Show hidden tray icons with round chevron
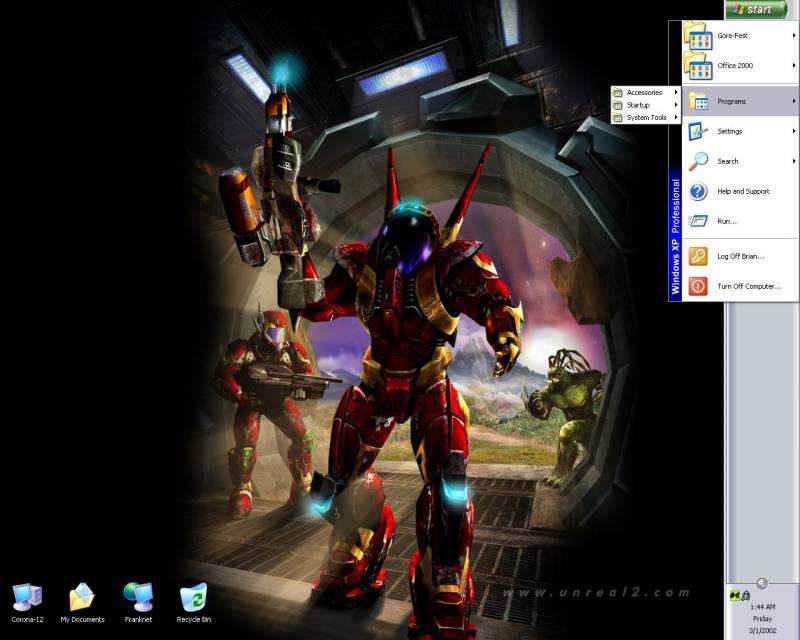Viewport: 800px width, 640px height. point(762,583)
